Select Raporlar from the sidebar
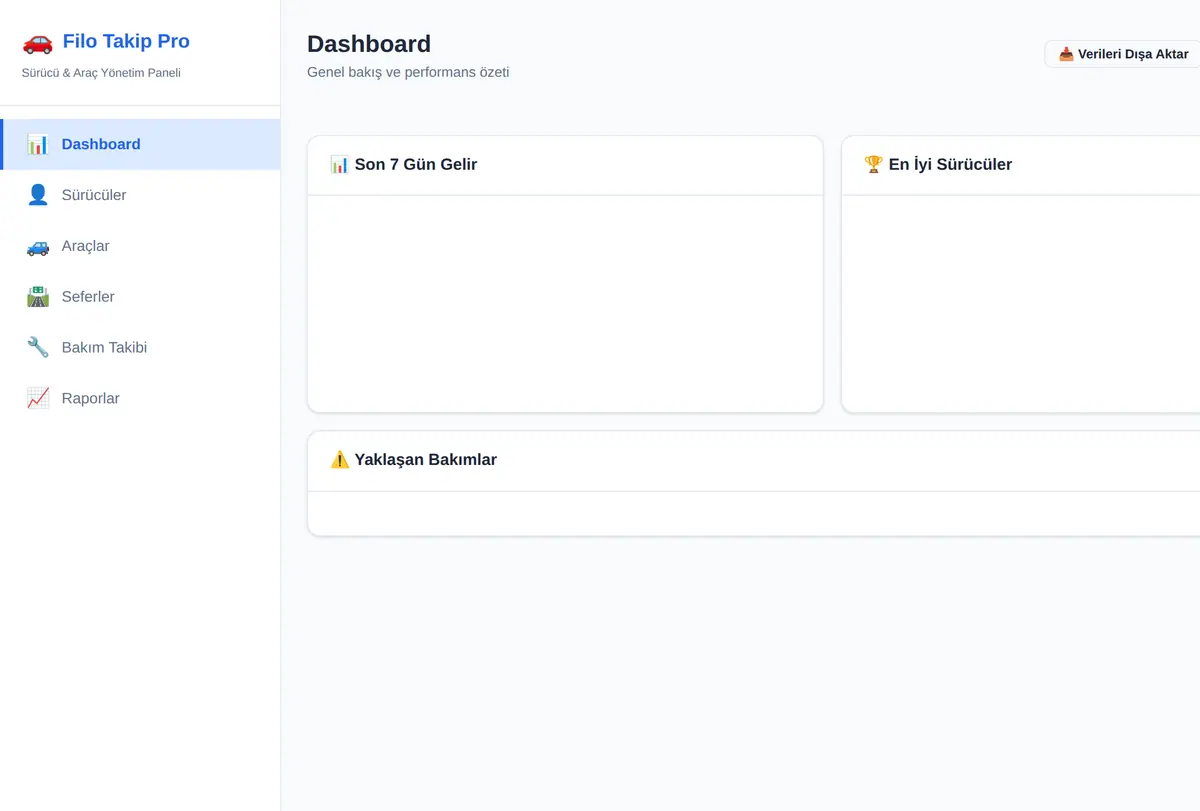This screenshot has width=1200, height=811. [140, 398]
